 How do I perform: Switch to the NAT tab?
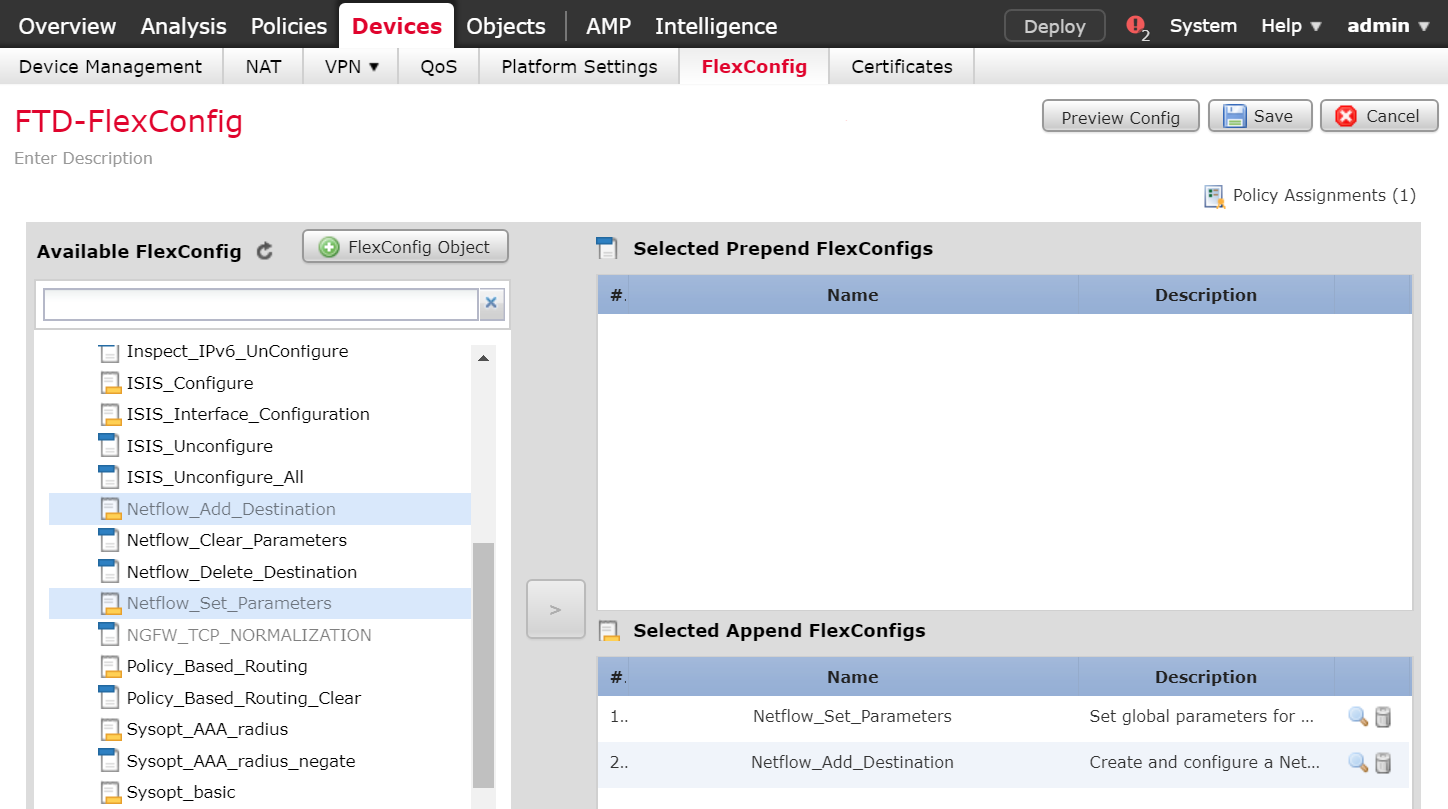tap(264, 67)
